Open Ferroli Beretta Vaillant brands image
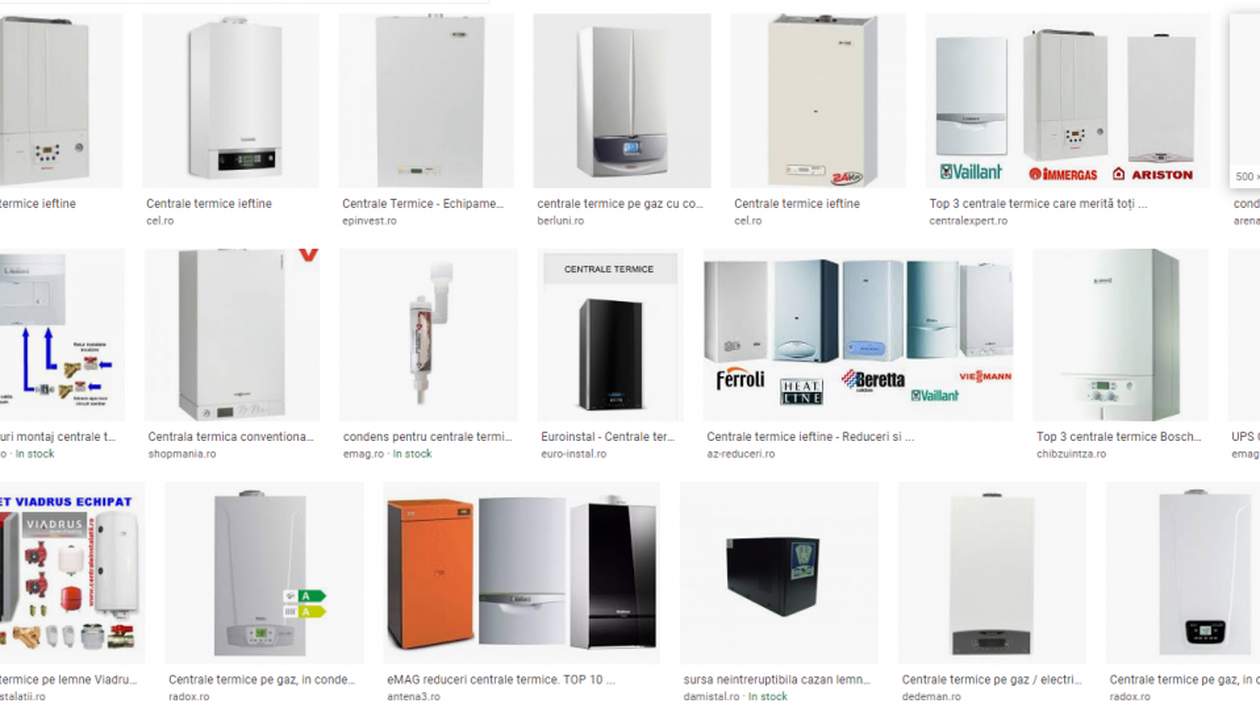This screenshot has width=1260, height=712. coord(858,335)
